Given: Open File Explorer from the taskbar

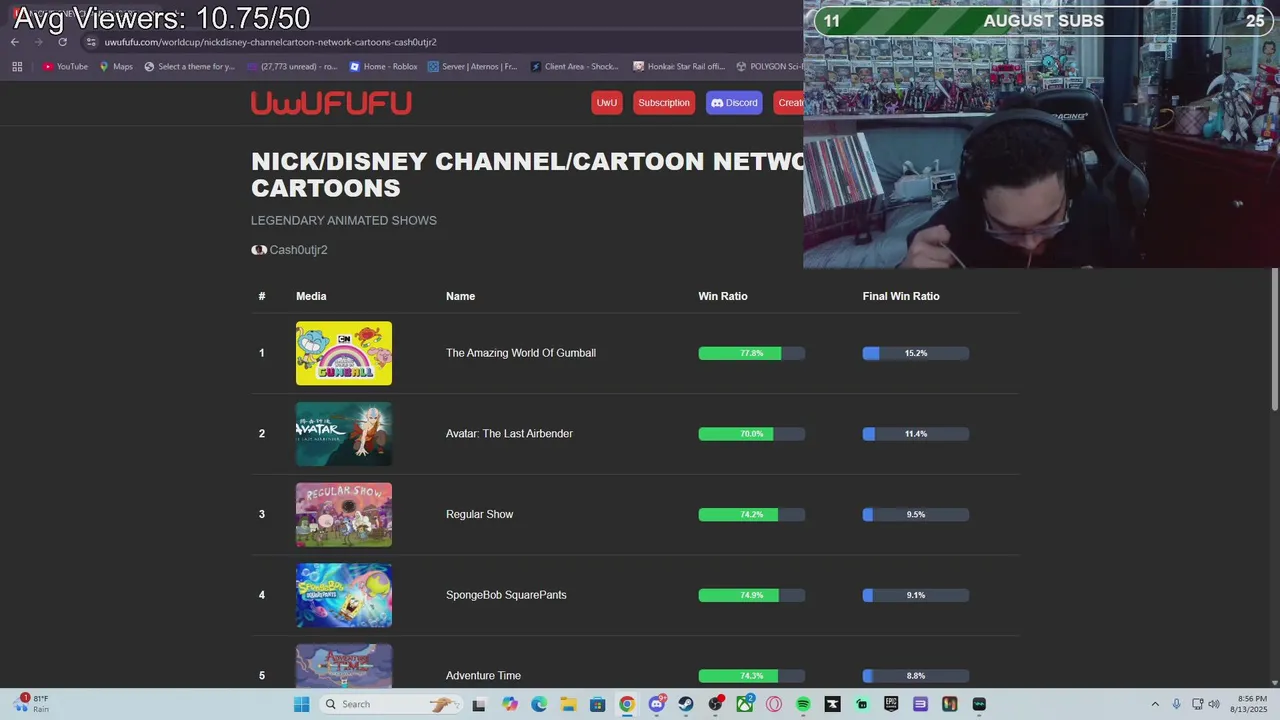Looking at the screenshot, I should coord(568,704).
